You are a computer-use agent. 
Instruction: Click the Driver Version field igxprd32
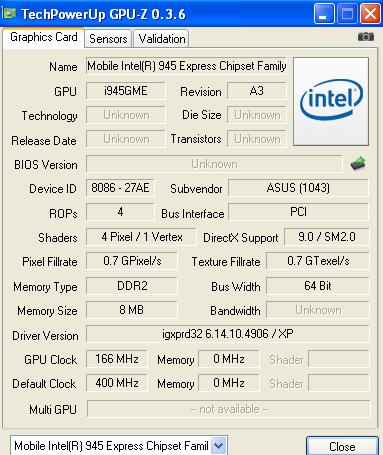(228, 334)
